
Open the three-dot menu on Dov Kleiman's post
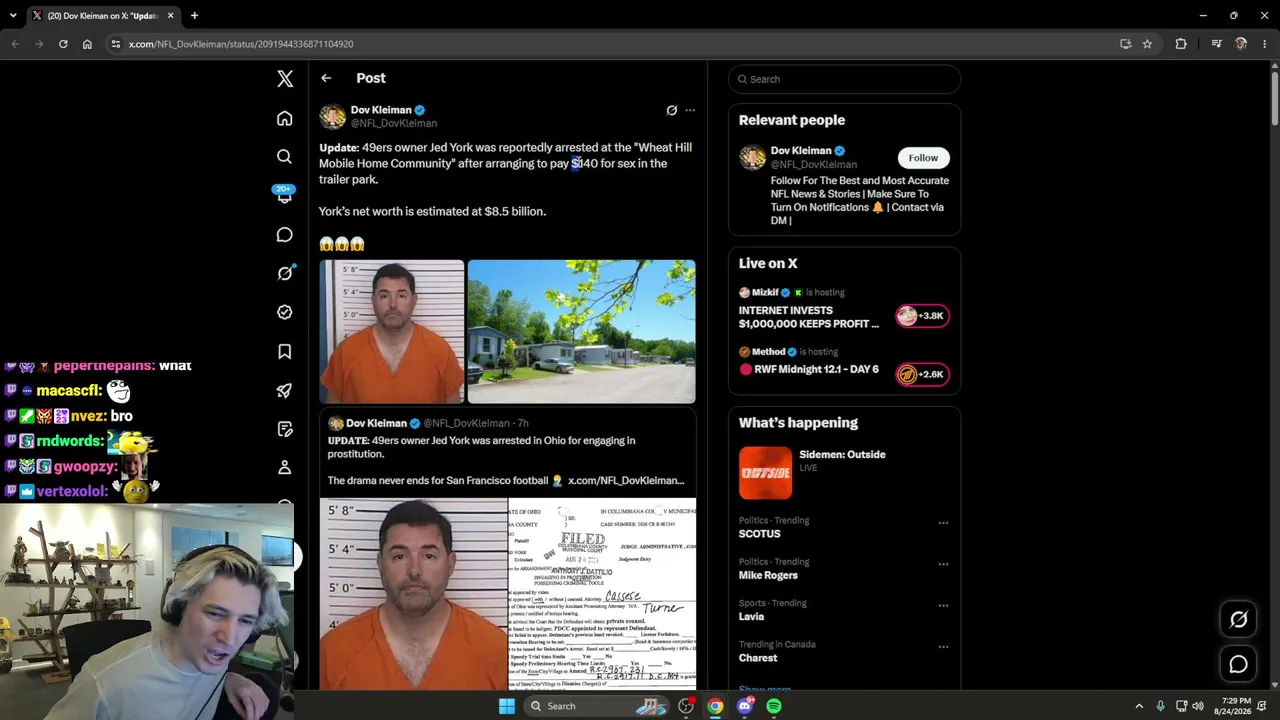tap(690, 110)
